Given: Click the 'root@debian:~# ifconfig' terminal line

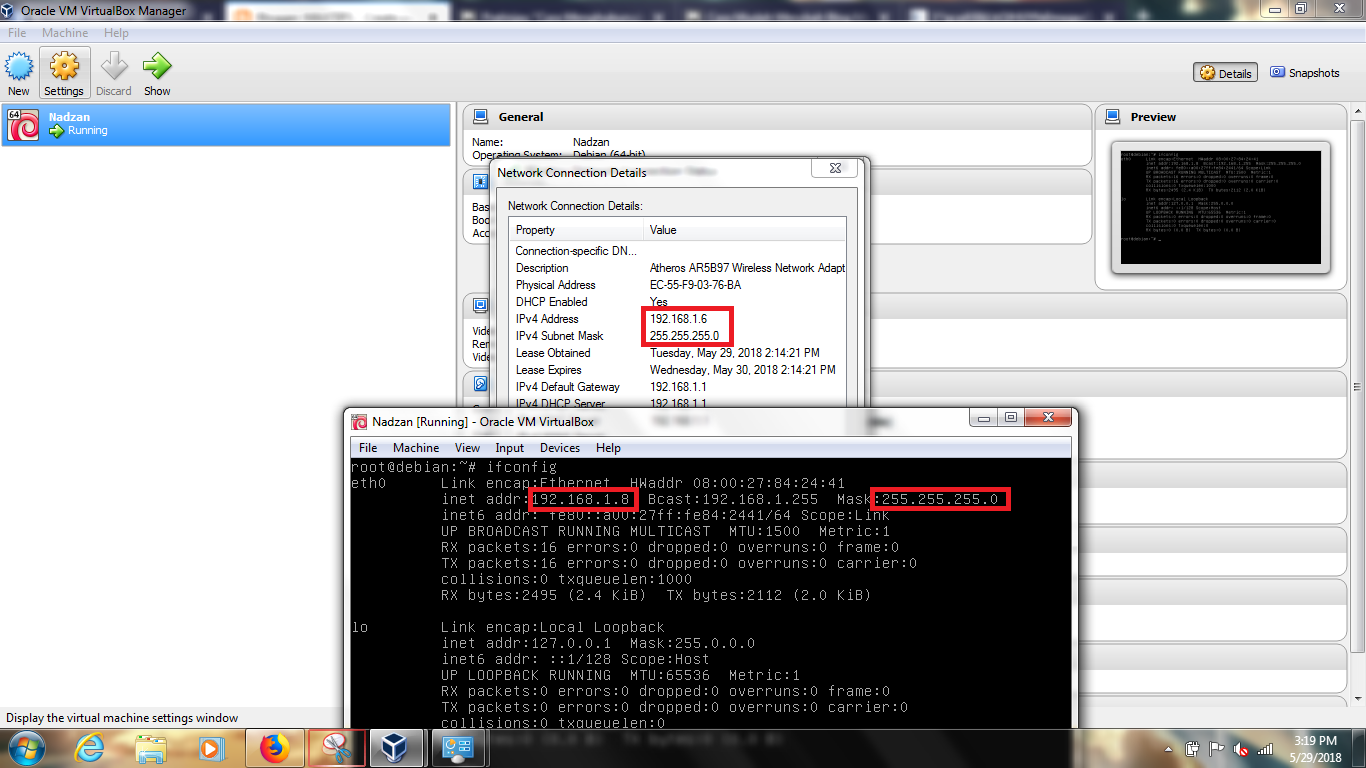Looking at the screenshot, I should coord(454,467).
